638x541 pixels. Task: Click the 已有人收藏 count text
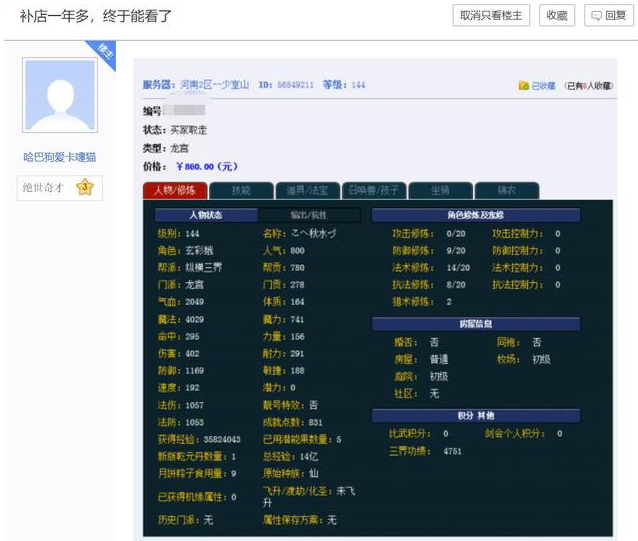589,85
